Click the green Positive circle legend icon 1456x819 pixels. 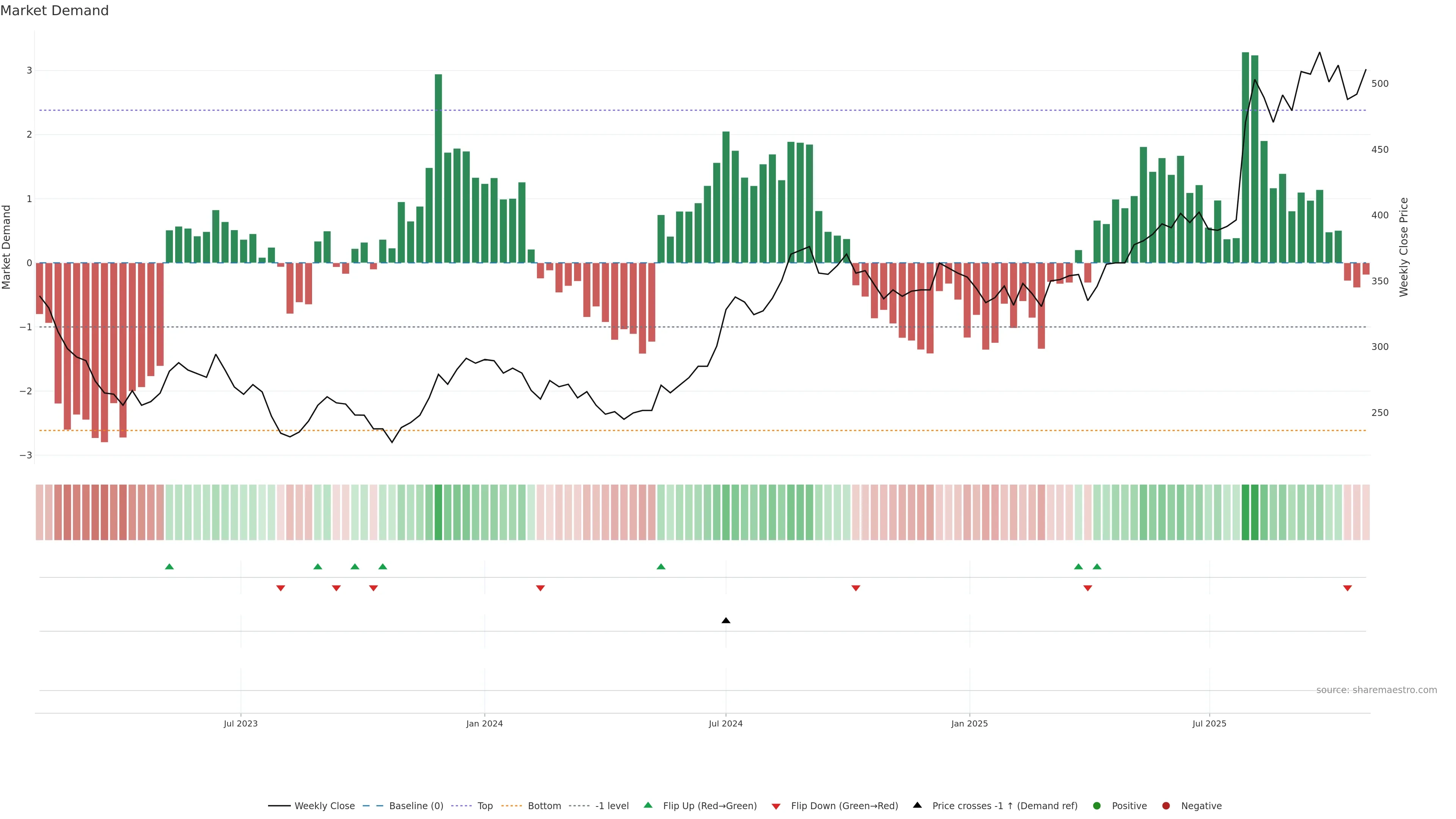[x=1097, y=805]
